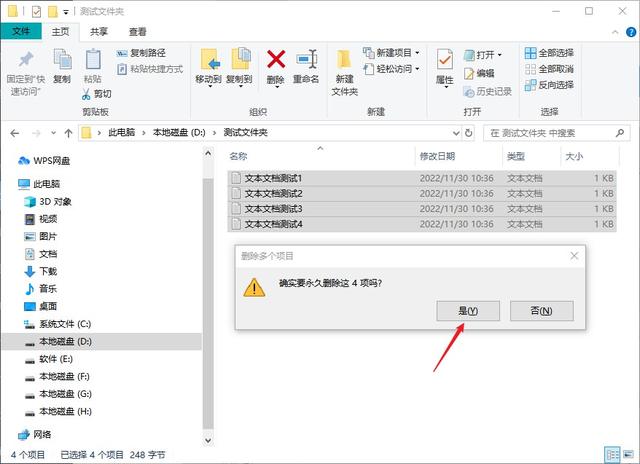Click History (历史记录) in ribbon
Image resolution: width=640 pixels, height=464 pixels.
(487, 91)
